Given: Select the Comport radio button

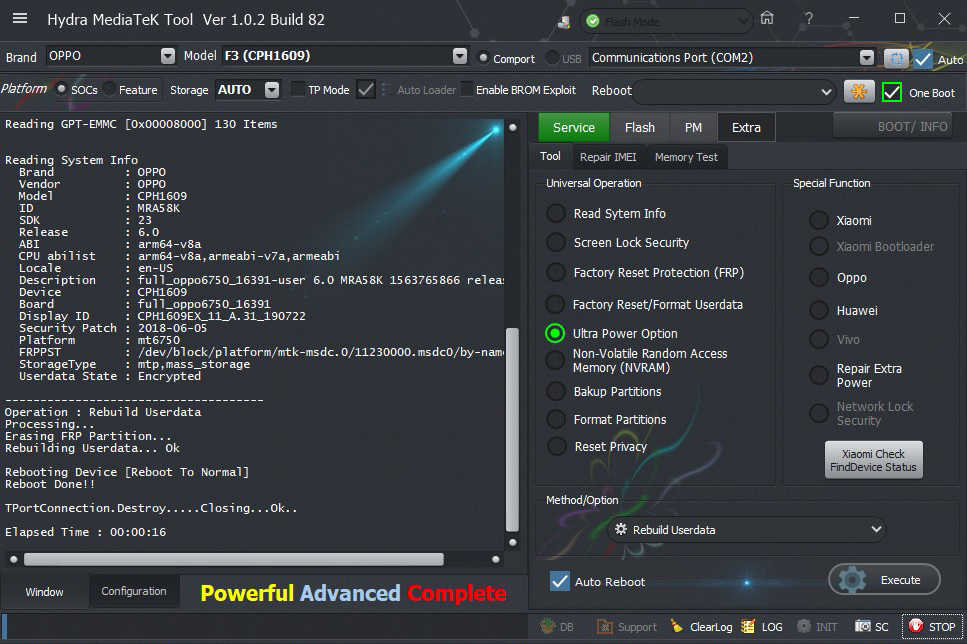Looking at the screenshot, I should click(484, 58).
